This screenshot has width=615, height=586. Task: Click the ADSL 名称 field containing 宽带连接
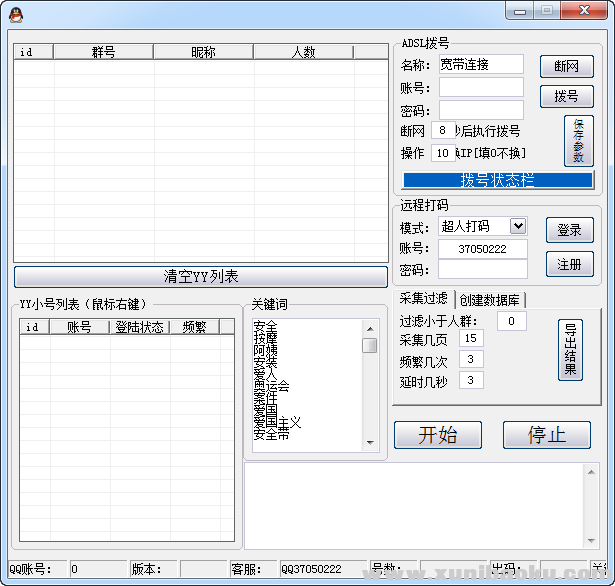coord(481,64)
